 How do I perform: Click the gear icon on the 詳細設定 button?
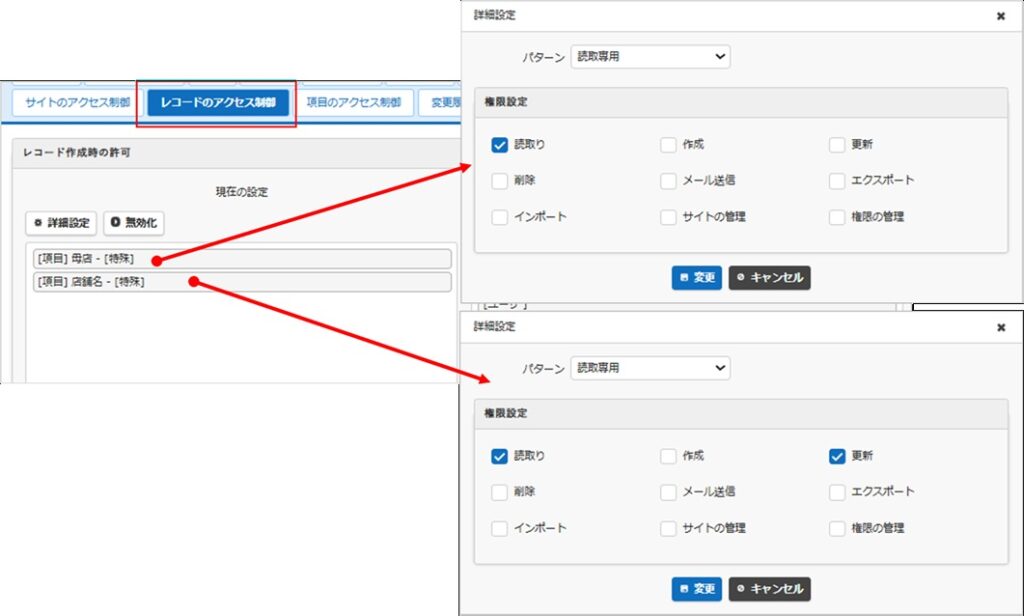click(x=38, y=222)
